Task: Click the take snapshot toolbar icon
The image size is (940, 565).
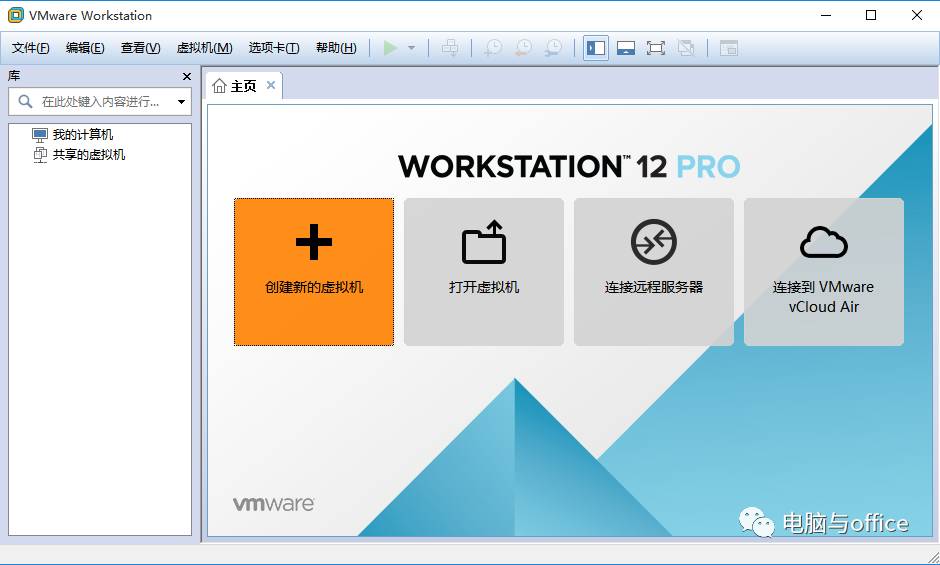Action: click(x=493, y=47)
